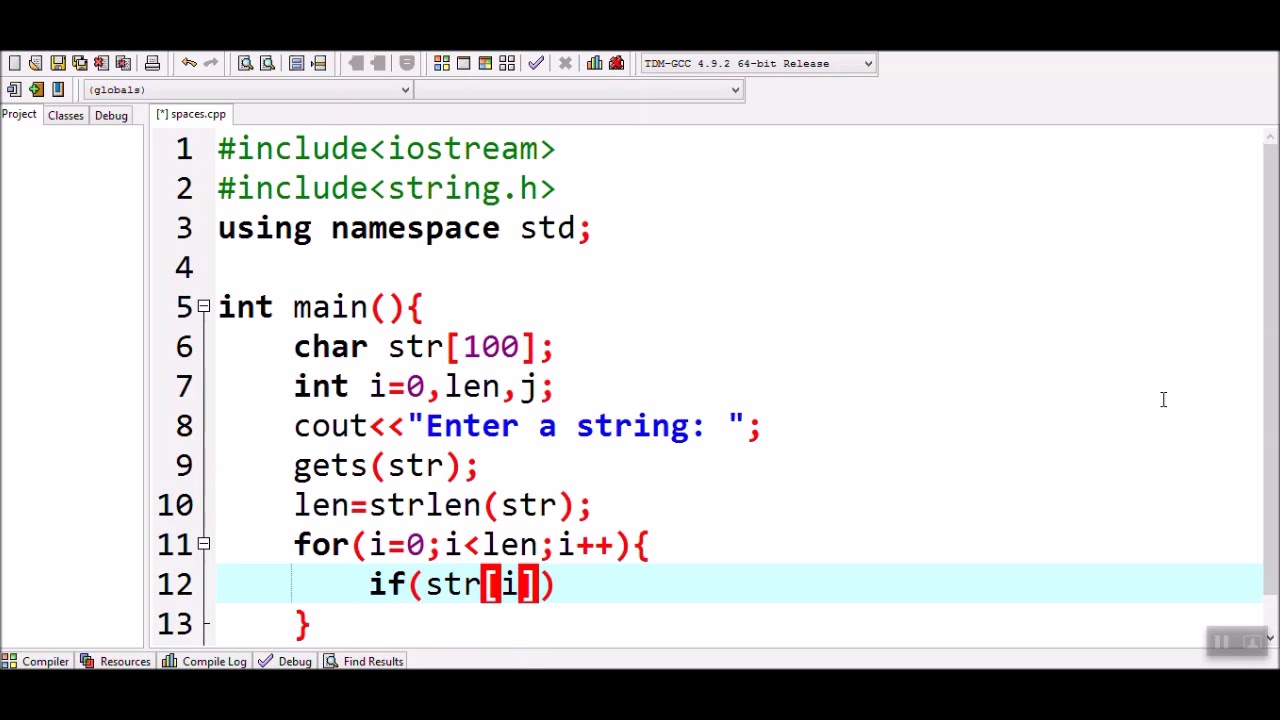Stop execution with the gray X icon
The width and height of the screenshot is (1280, 720).
[x=565, y=63]
